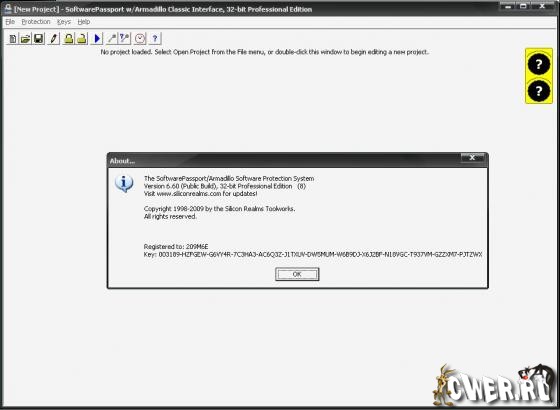This screenshot has width=560, height=410.
Task: Click the open padlock Unprotect icon
Action: pyautogui.click(x=82, y=39)
